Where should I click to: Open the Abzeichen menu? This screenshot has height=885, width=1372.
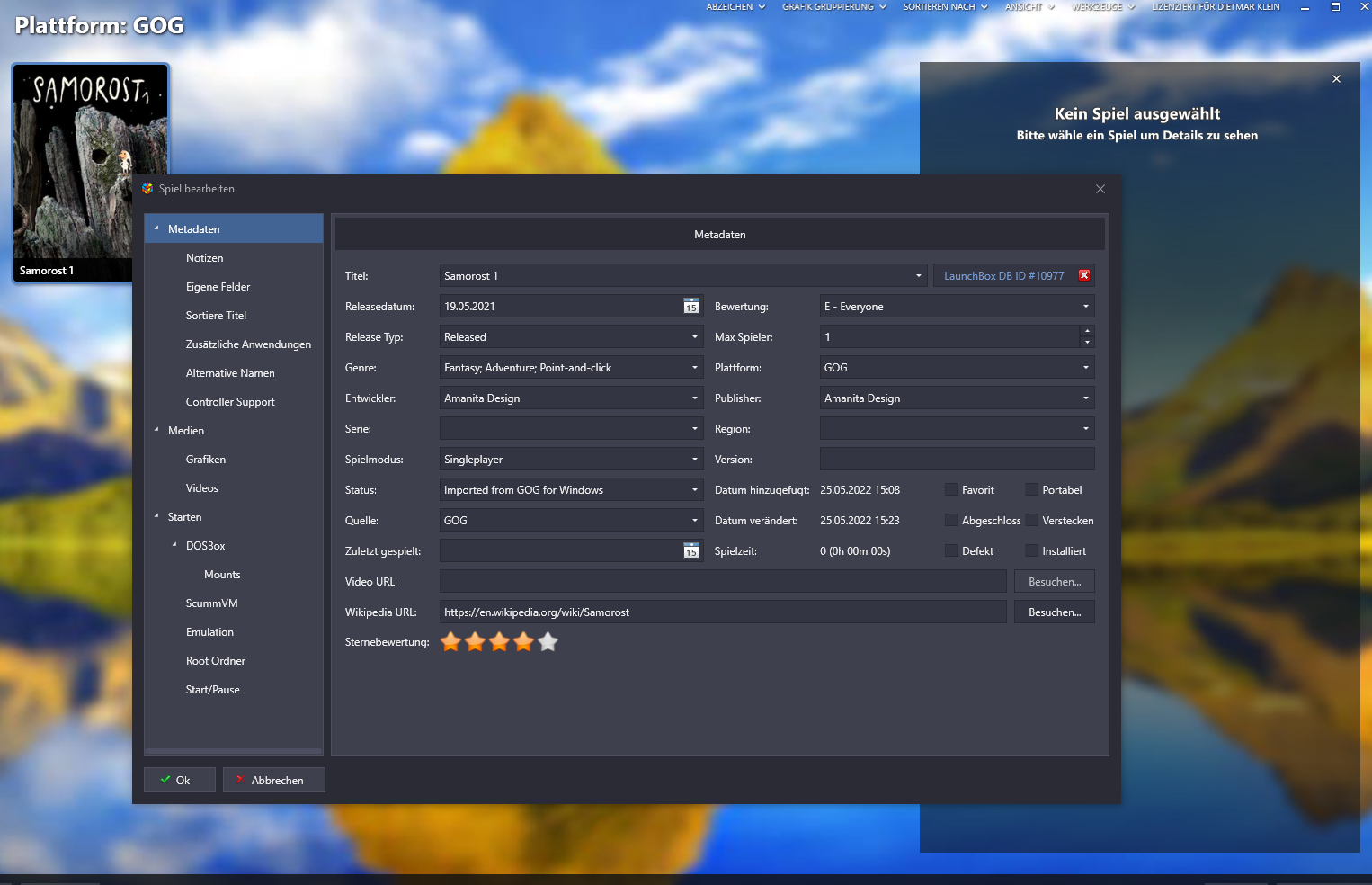[735, 7]
